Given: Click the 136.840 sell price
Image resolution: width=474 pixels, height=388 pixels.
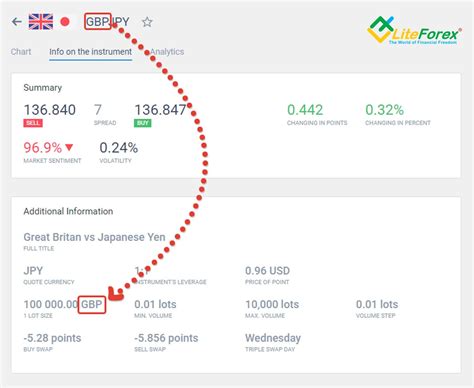Looking at the screenshot, I should 50,110.
